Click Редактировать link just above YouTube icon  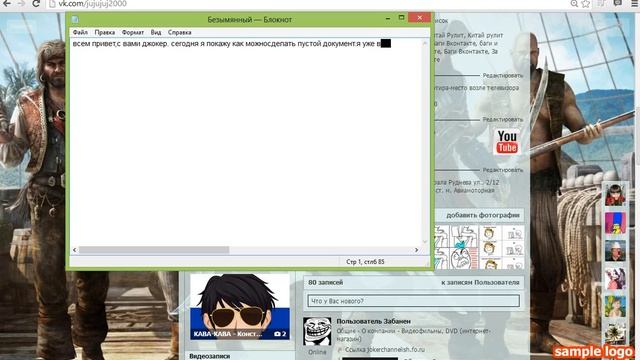pos(503,119)
